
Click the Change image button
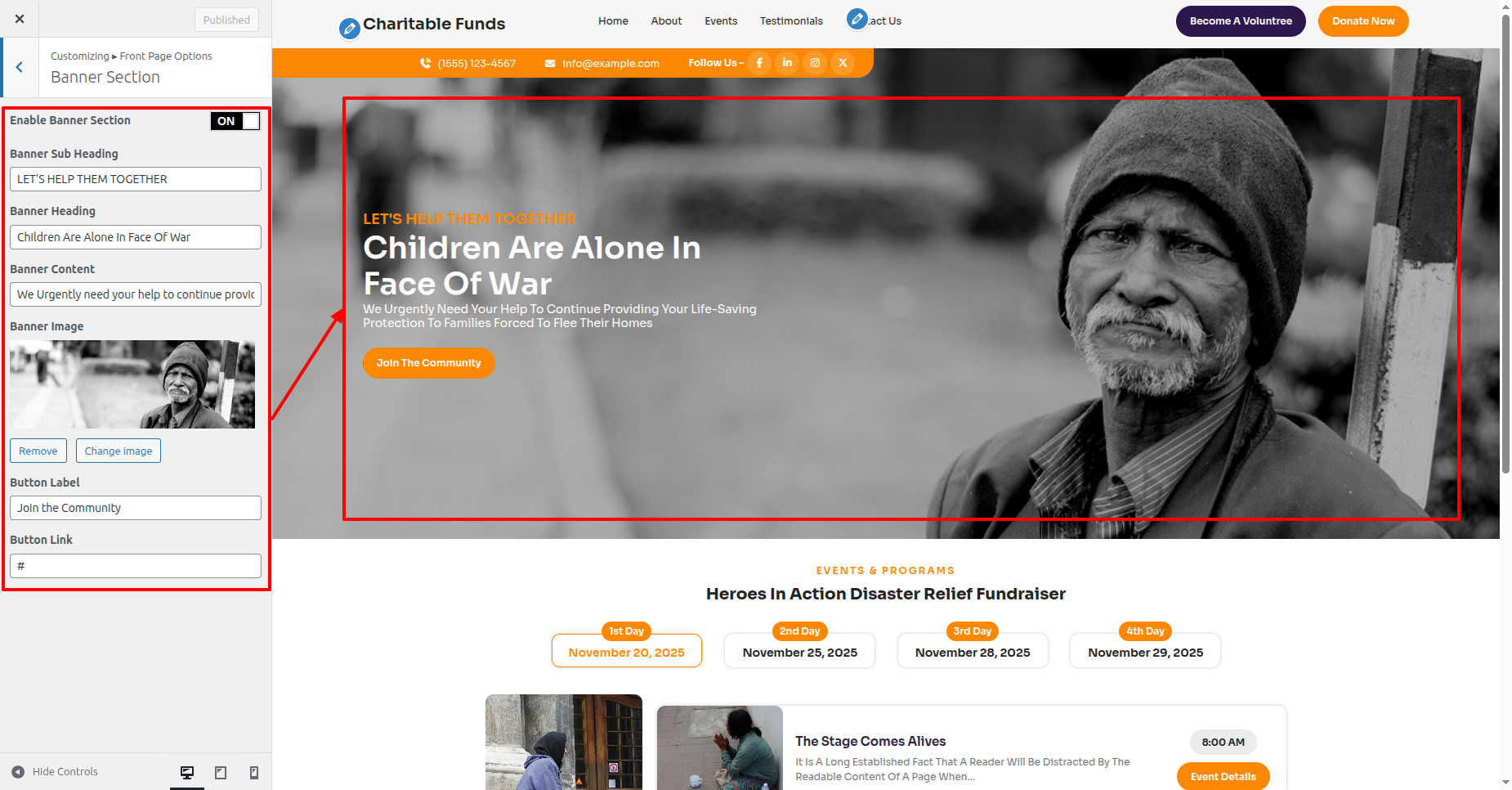click(x=119, y=451)
